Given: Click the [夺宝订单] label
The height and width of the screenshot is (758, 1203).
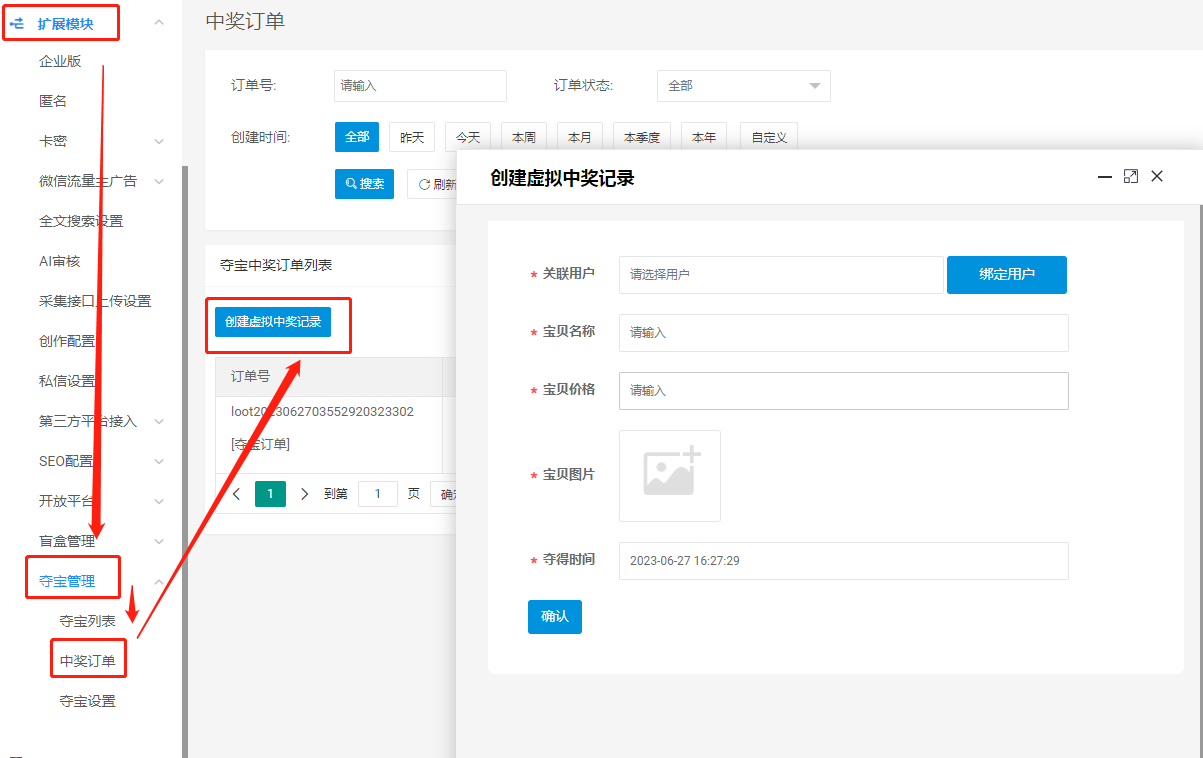Looking at the screenshot, I should [260, 444].
